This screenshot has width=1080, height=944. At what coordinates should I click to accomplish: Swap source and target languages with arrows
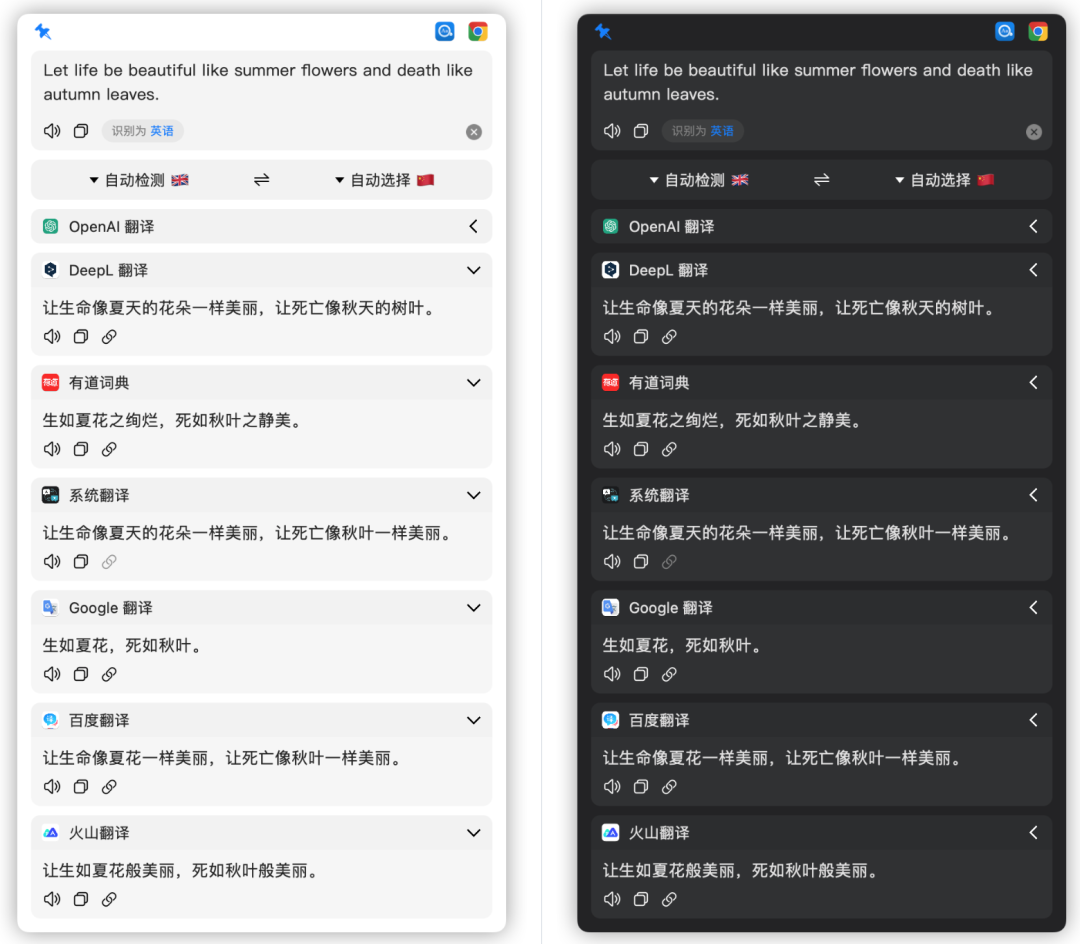[260, 180]
